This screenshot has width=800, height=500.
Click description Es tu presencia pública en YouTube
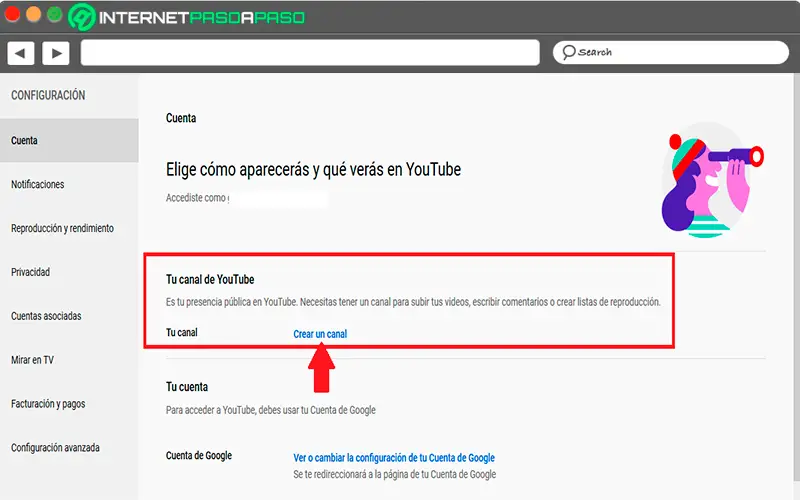413,302
